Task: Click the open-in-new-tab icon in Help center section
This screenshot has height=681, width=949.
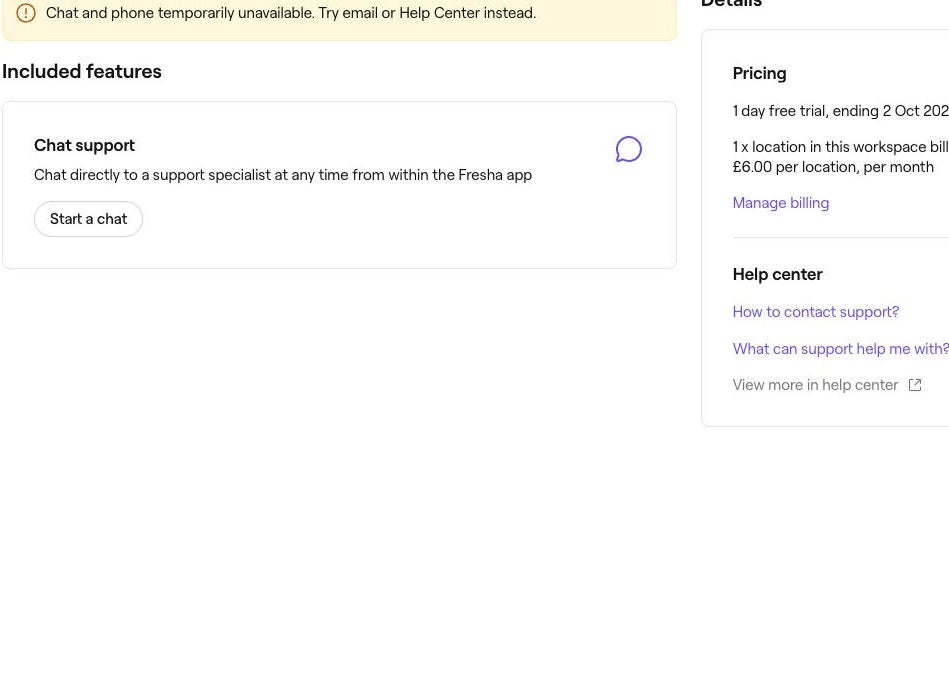Action: (915, 385)
